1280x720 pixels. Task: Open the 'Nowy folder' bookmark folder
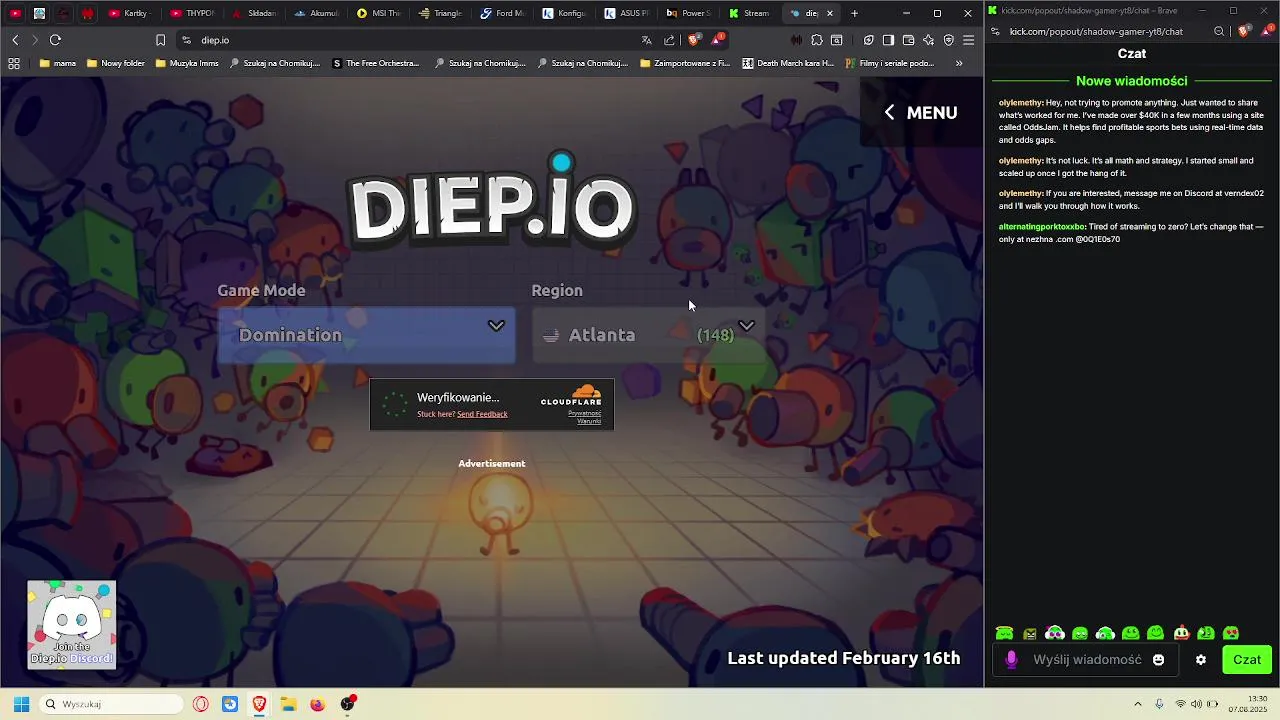pyautogui.click(x=116, y=63)
